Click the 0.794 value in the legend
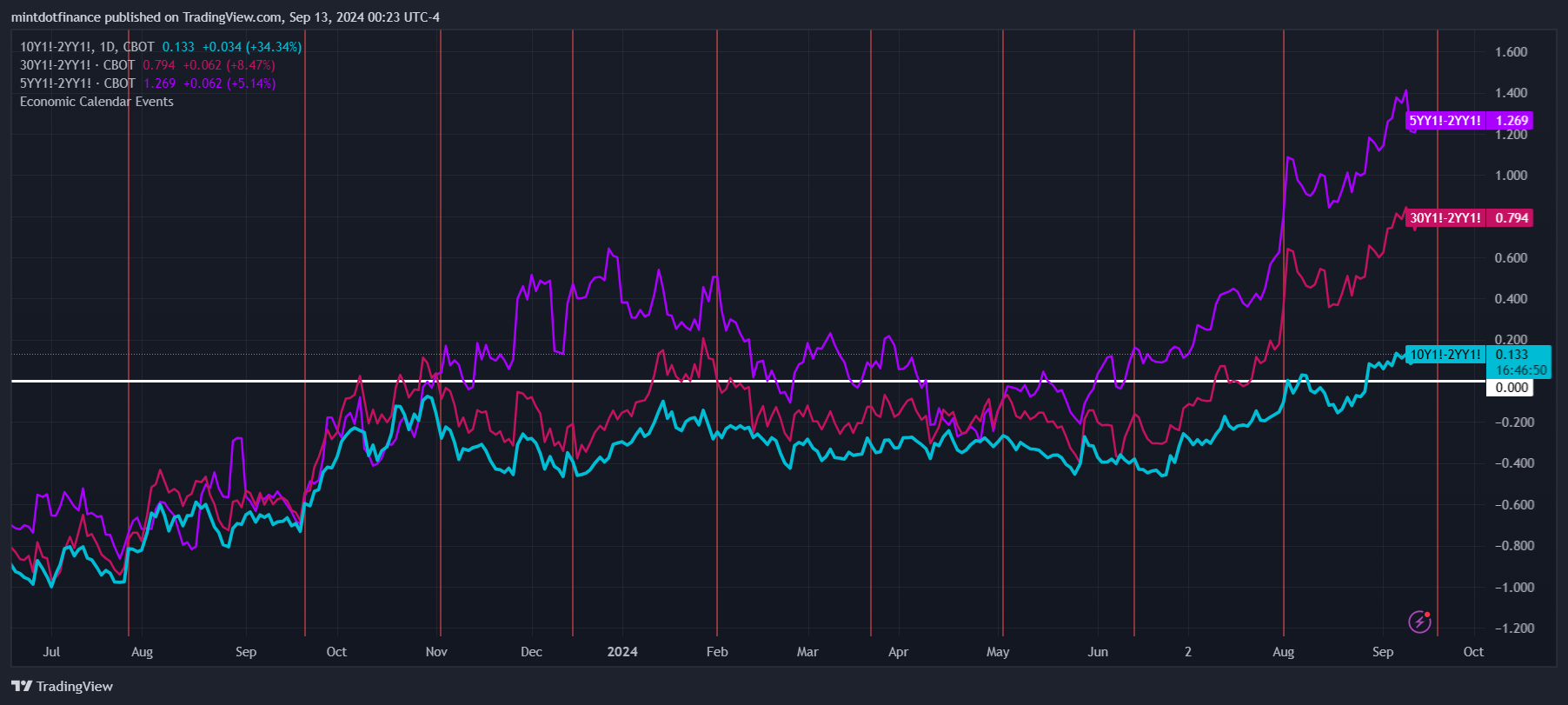The image size is (1568, 705). coord(159,65)
